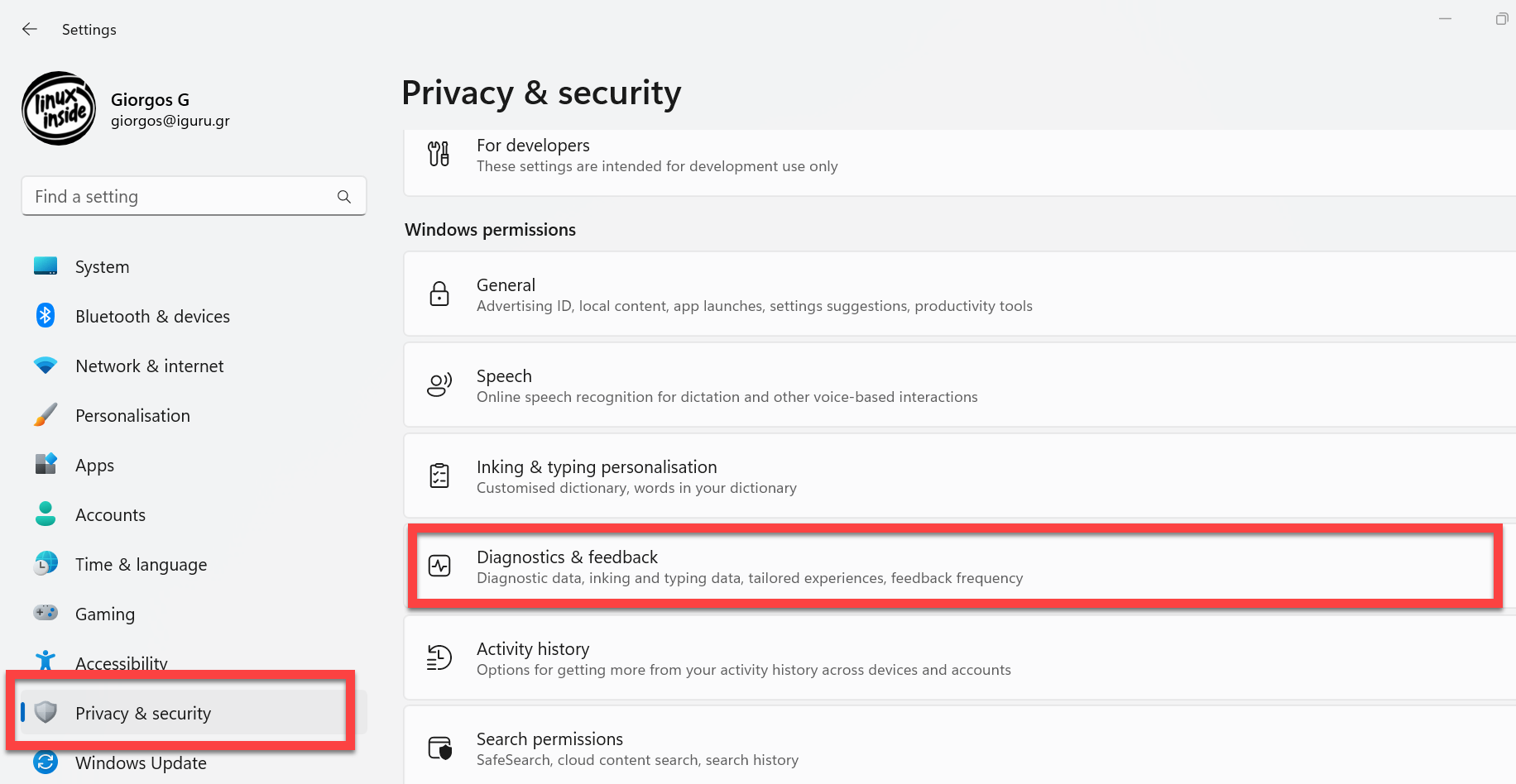Click the Find a setting search box
The width and height of the screenshot is (1516, 784).
tap(182, 197)
